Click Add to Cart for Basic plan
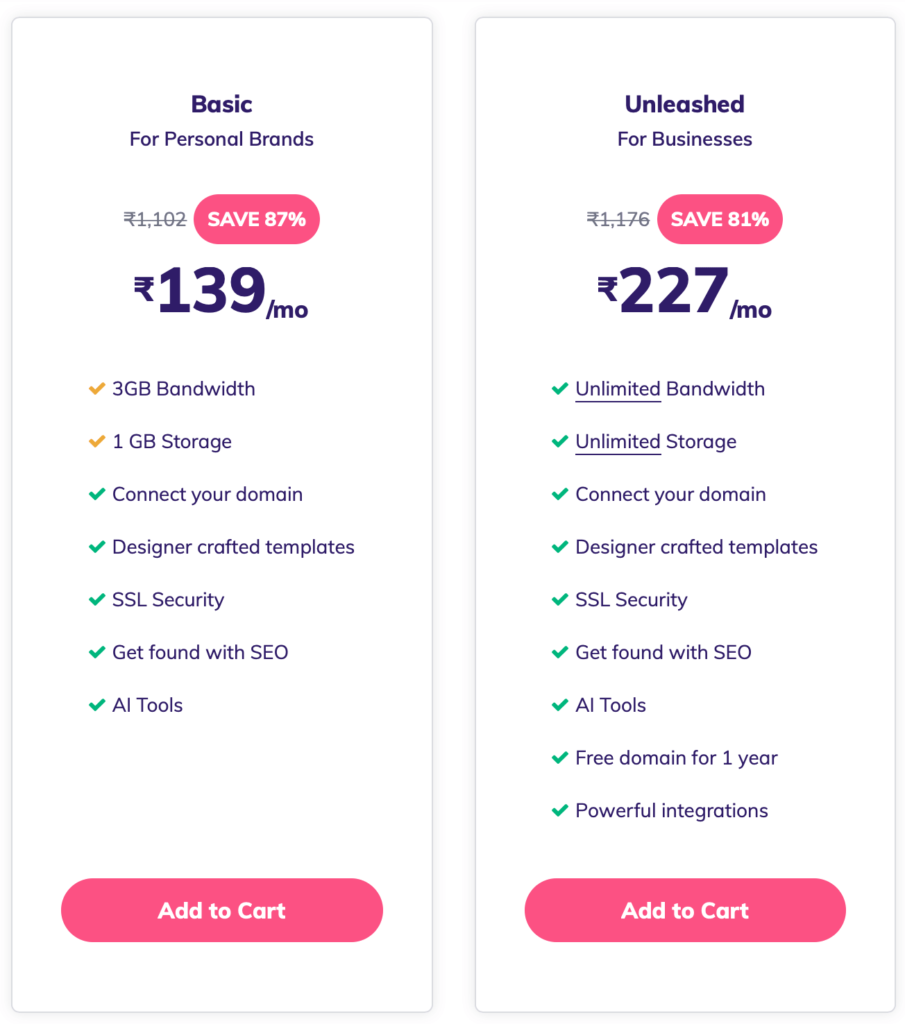This screenshot has height=1024, width=905. [221, 910]
